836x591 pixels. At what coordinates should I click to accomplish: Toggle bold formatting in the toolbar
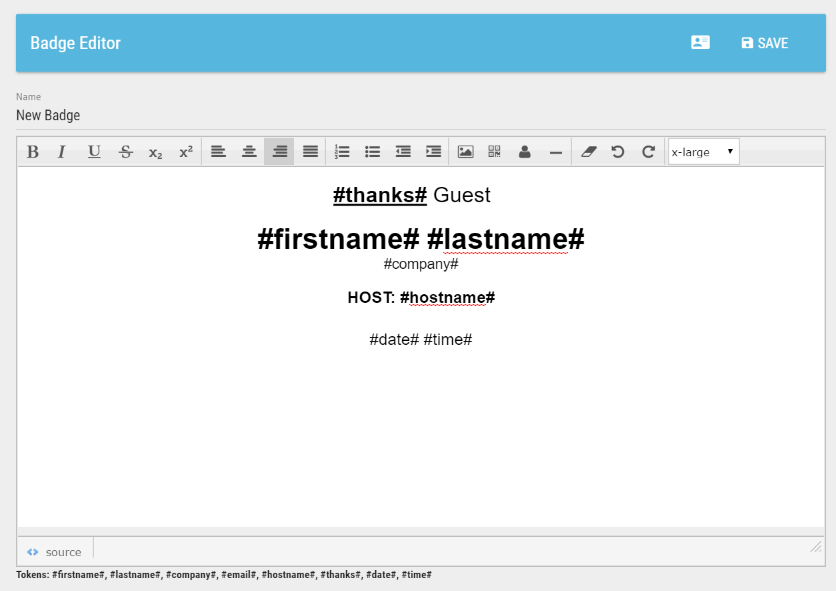click(x=33, y=152)
